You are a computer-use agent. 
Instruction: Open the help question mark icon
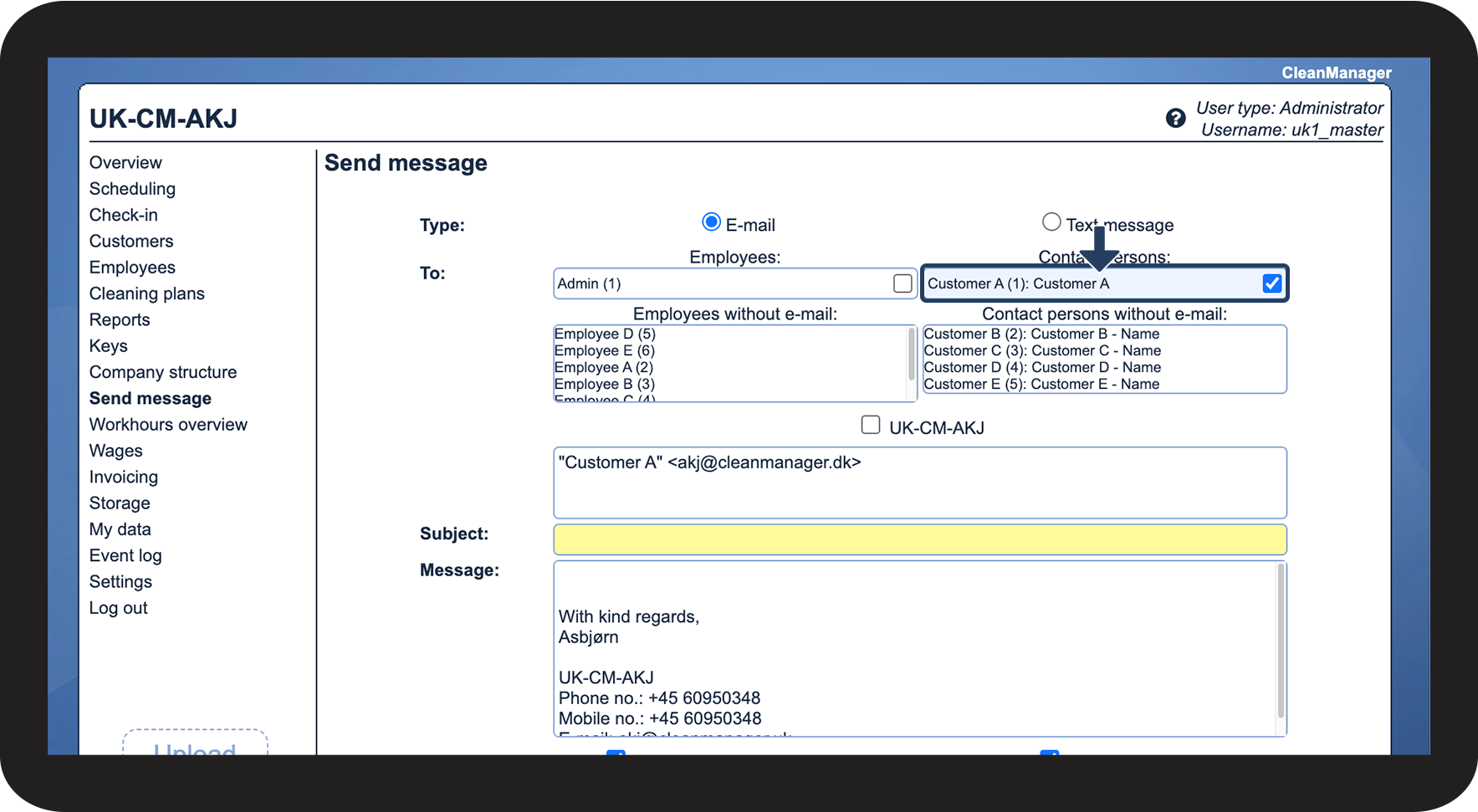1175,118
